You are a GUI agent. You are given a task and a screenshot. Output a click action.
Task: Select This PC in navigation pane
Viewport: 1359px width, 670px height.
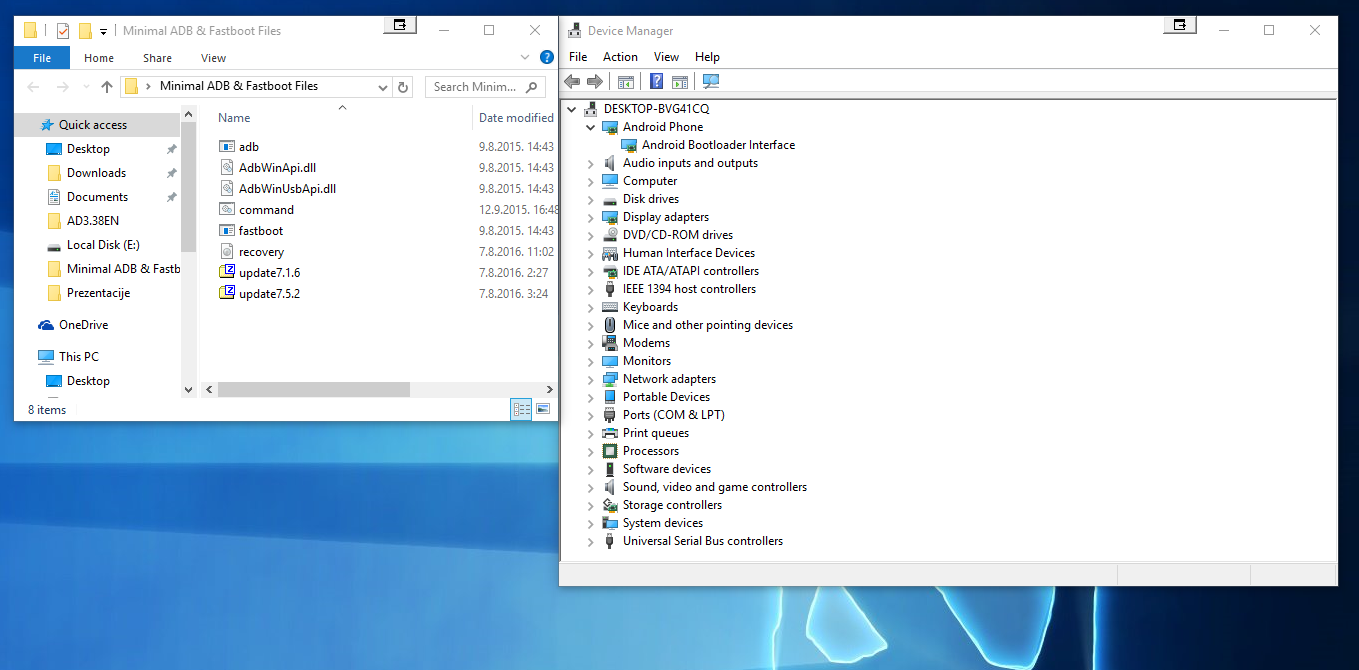coord(78,357)
